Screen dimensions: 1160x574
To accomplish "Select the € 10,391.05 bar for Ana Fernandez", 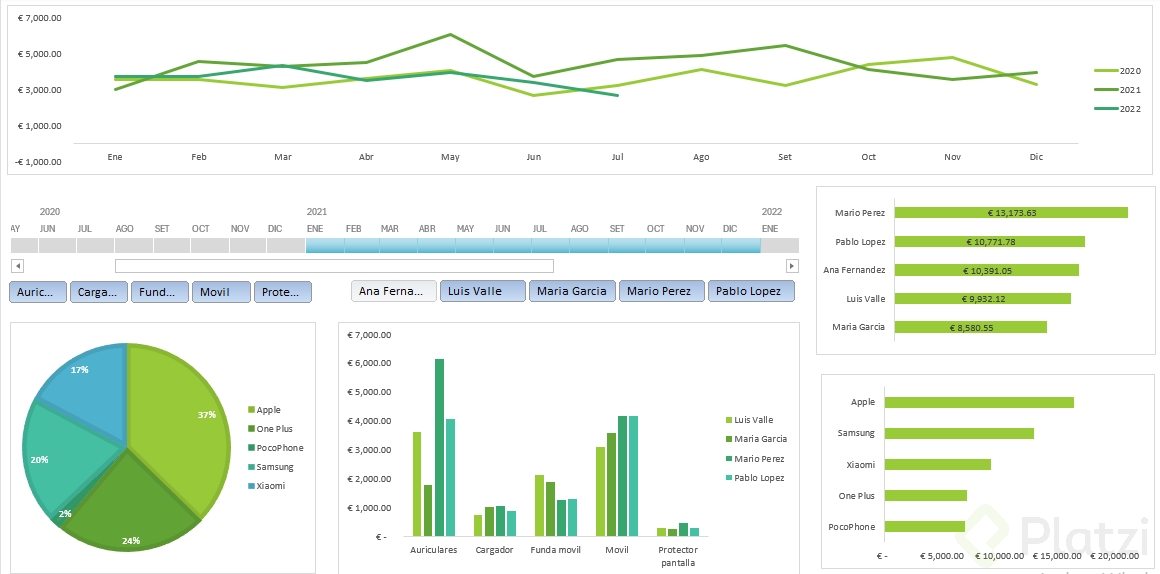I will (987, 271).
